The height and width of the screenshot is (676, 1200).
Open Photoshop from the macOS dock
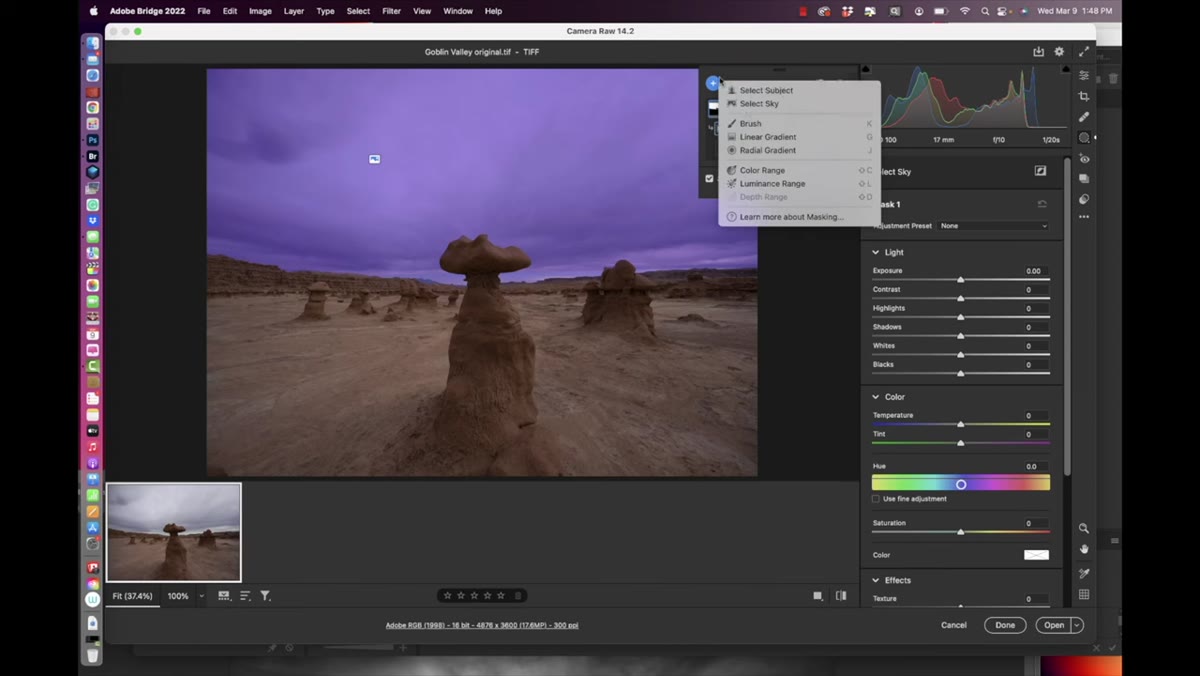point(93,140)
